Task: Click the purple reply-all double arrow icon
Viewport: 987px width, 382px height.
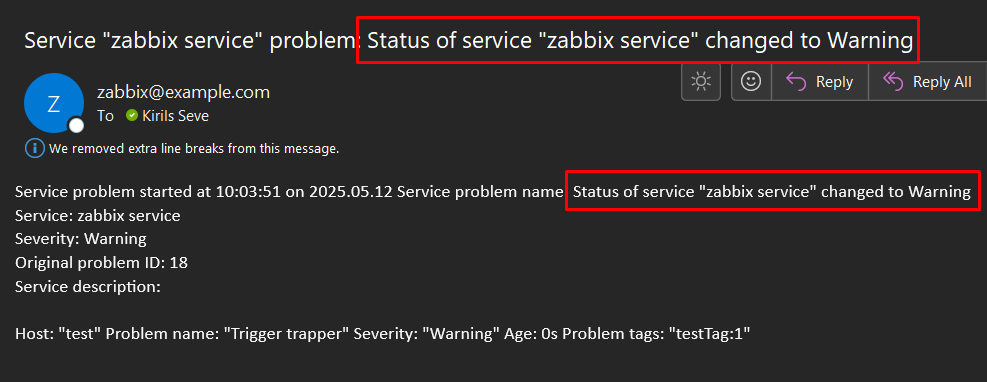Action: [893, 82]
